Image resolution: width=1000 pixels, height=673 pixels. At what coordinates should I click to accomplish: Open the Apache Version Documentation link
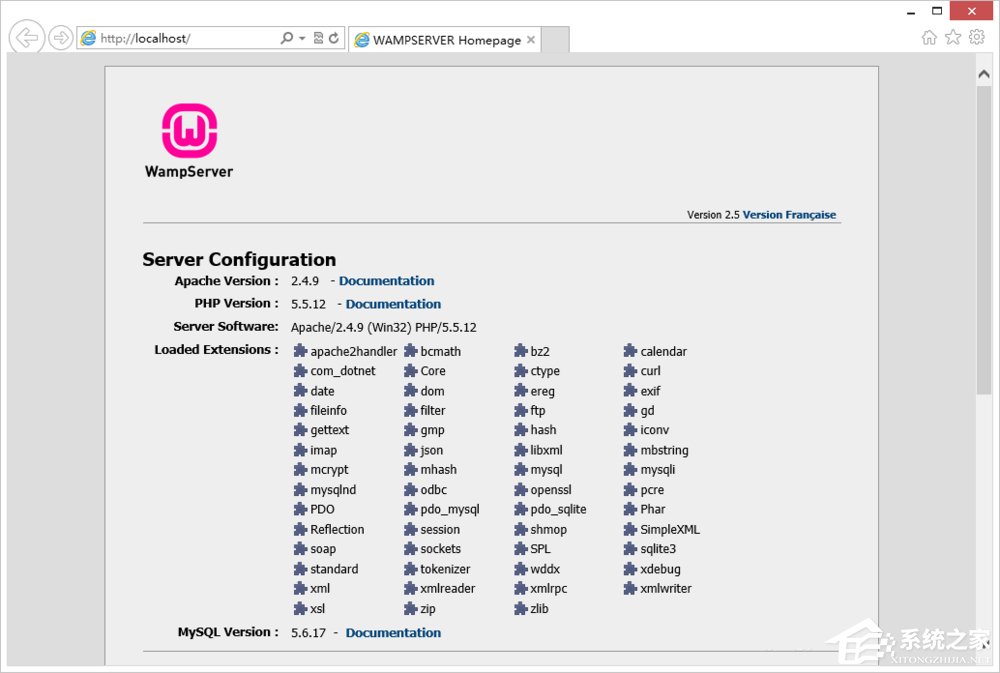click(x=386, y=280)
